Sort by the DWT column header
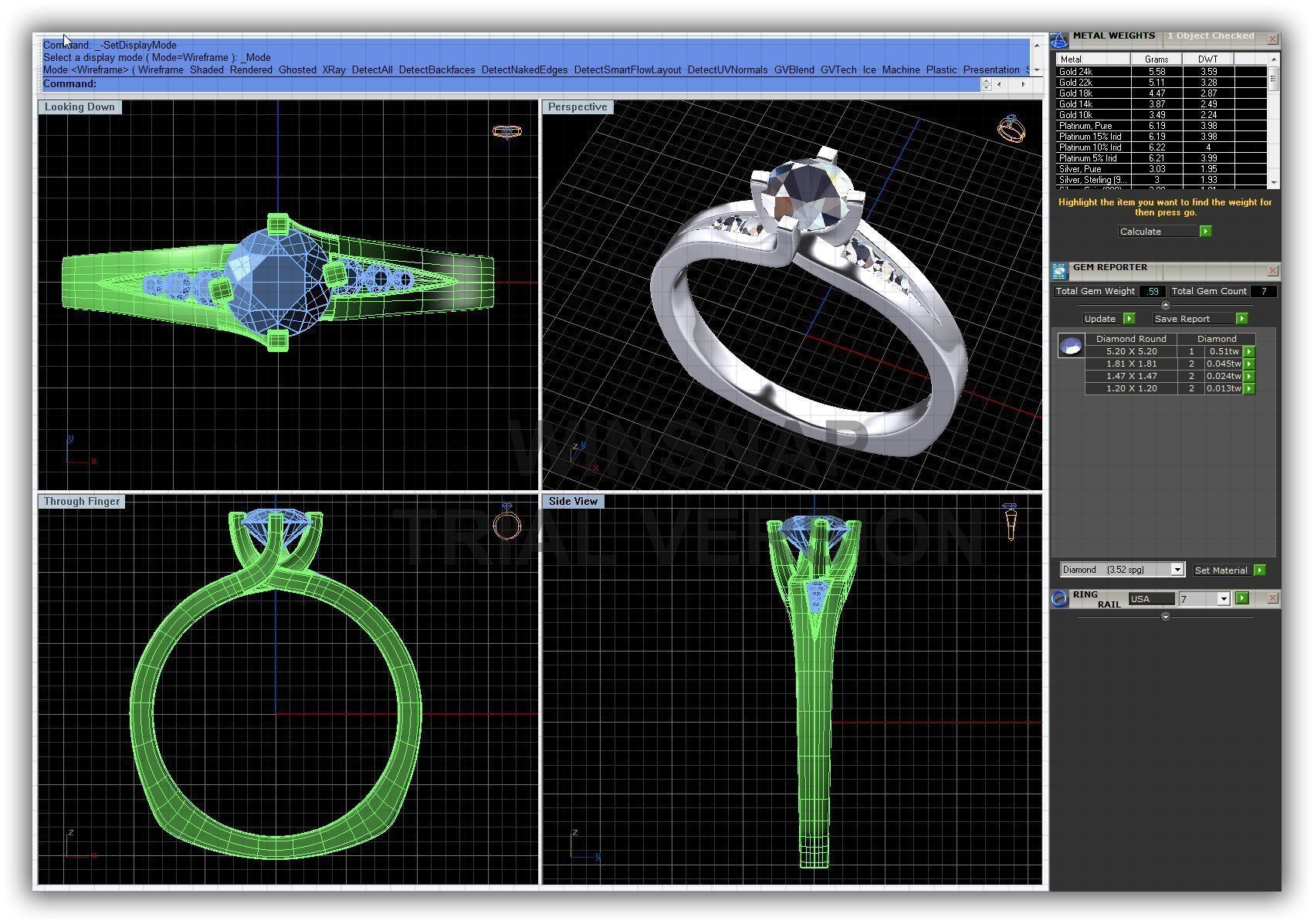Screen dimensions: 1314x924 pos(1208,59)
